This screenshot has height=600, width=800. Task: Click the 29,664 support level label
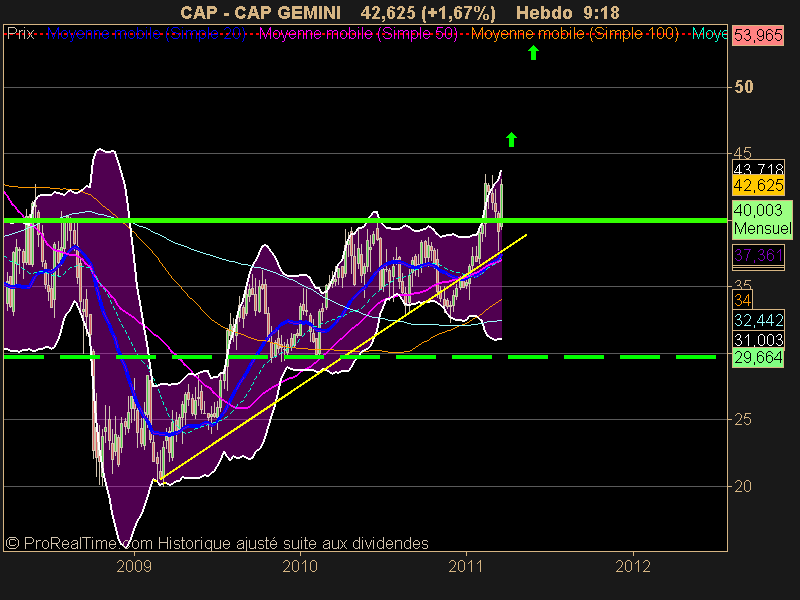(x=758, y=358)
